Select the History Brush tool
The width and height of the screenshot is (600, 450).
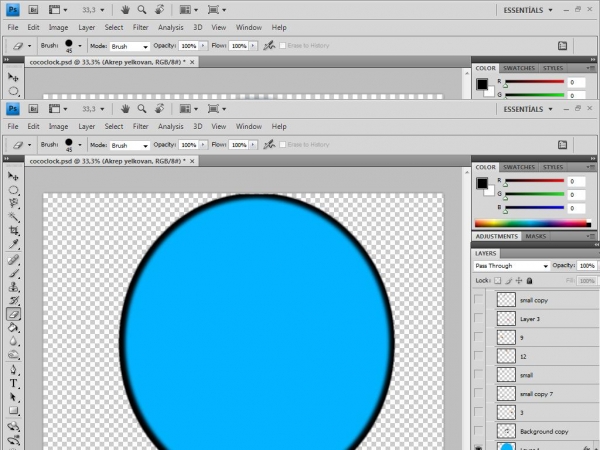[x=13, y=300]
